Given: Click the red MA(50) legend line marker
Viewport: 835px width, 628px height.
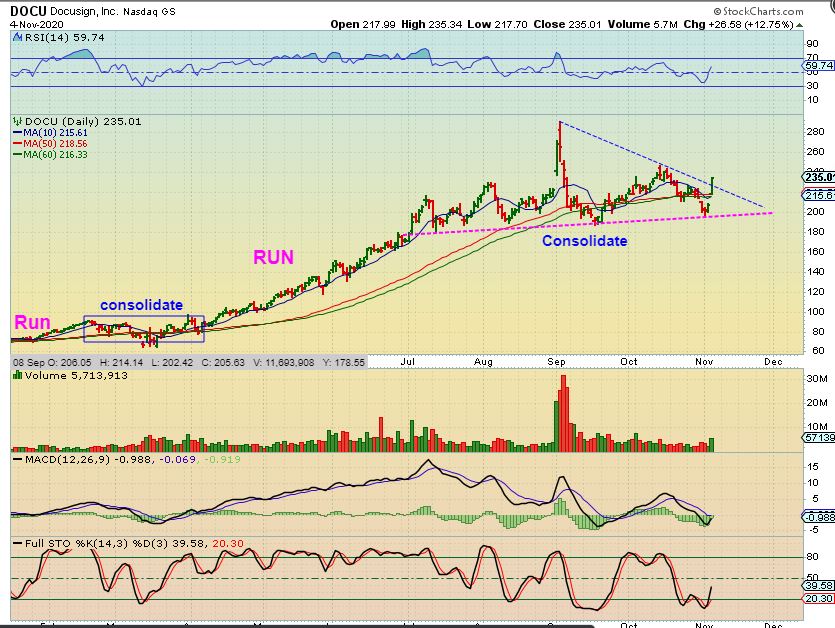Looking at the screenshot, I should tap(18, 144).
